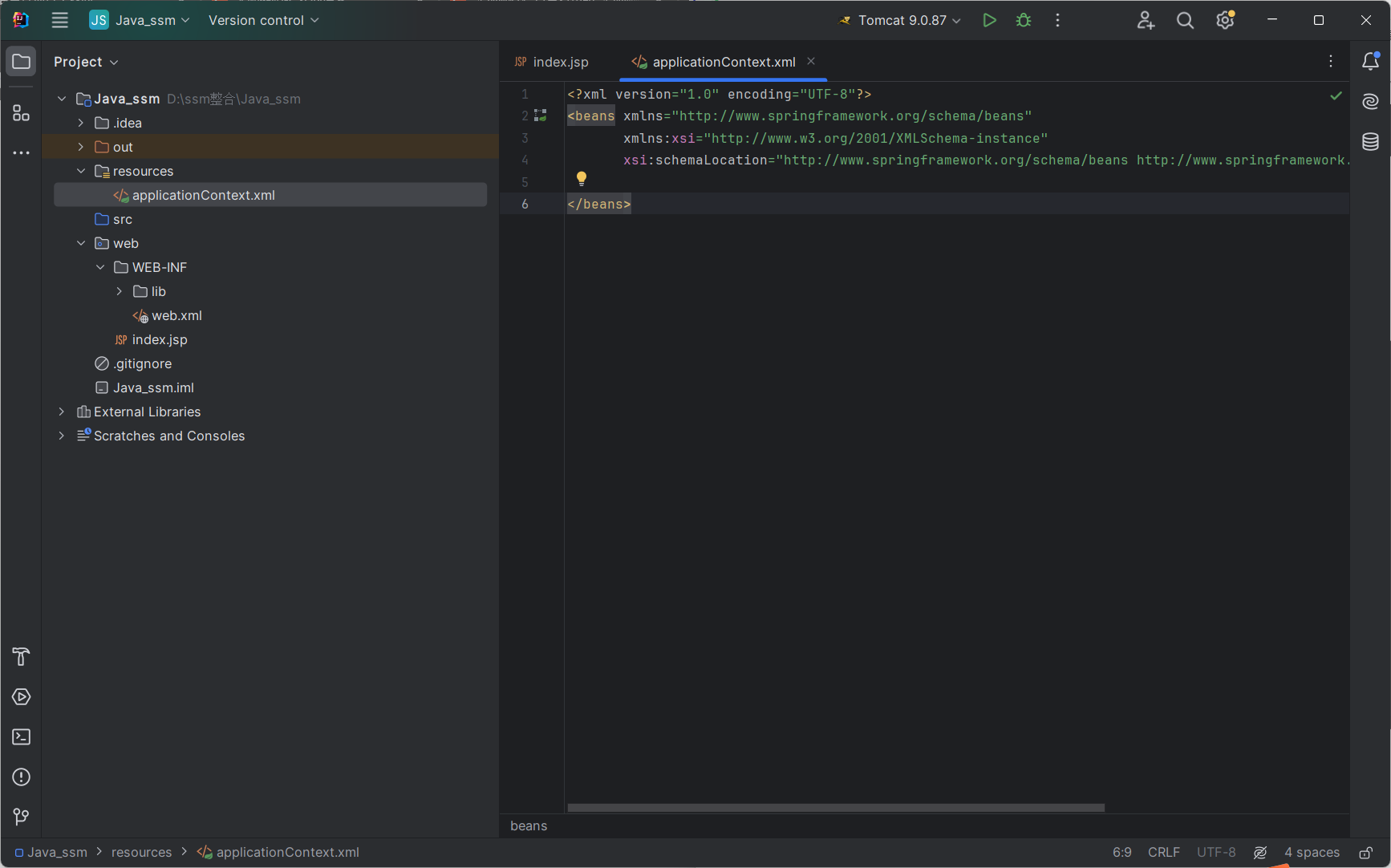
Task: Expand the .idea folder in the project tree
Action: coord(81,123)
